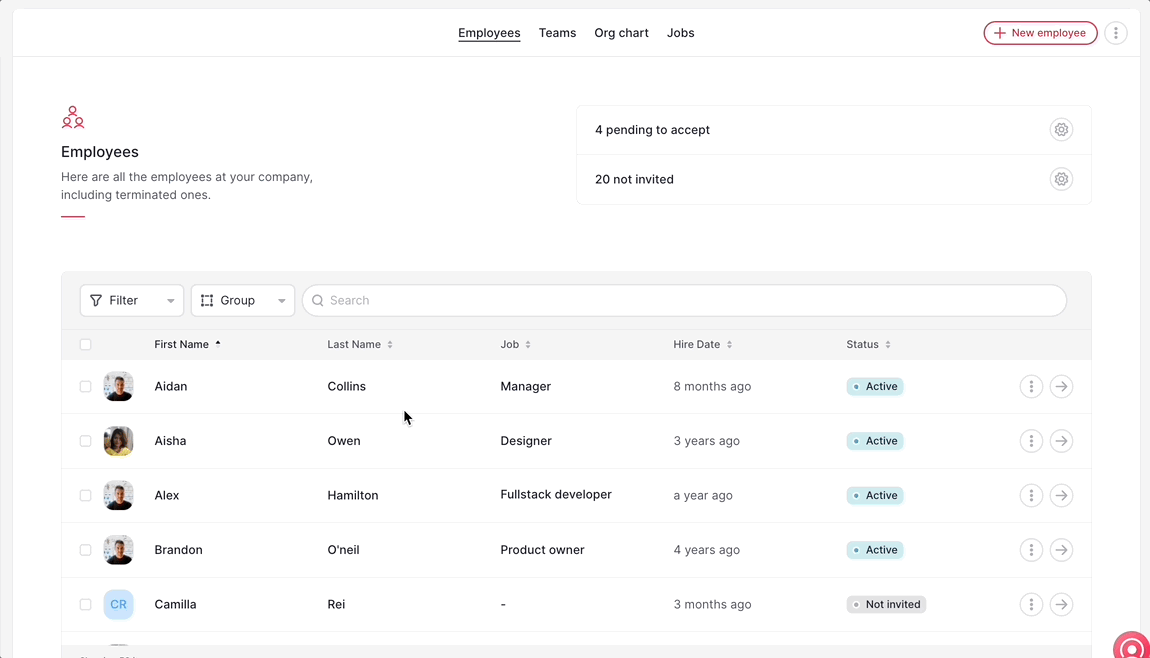Open the actions menu on Aidan's row

tap(1031, 386)
